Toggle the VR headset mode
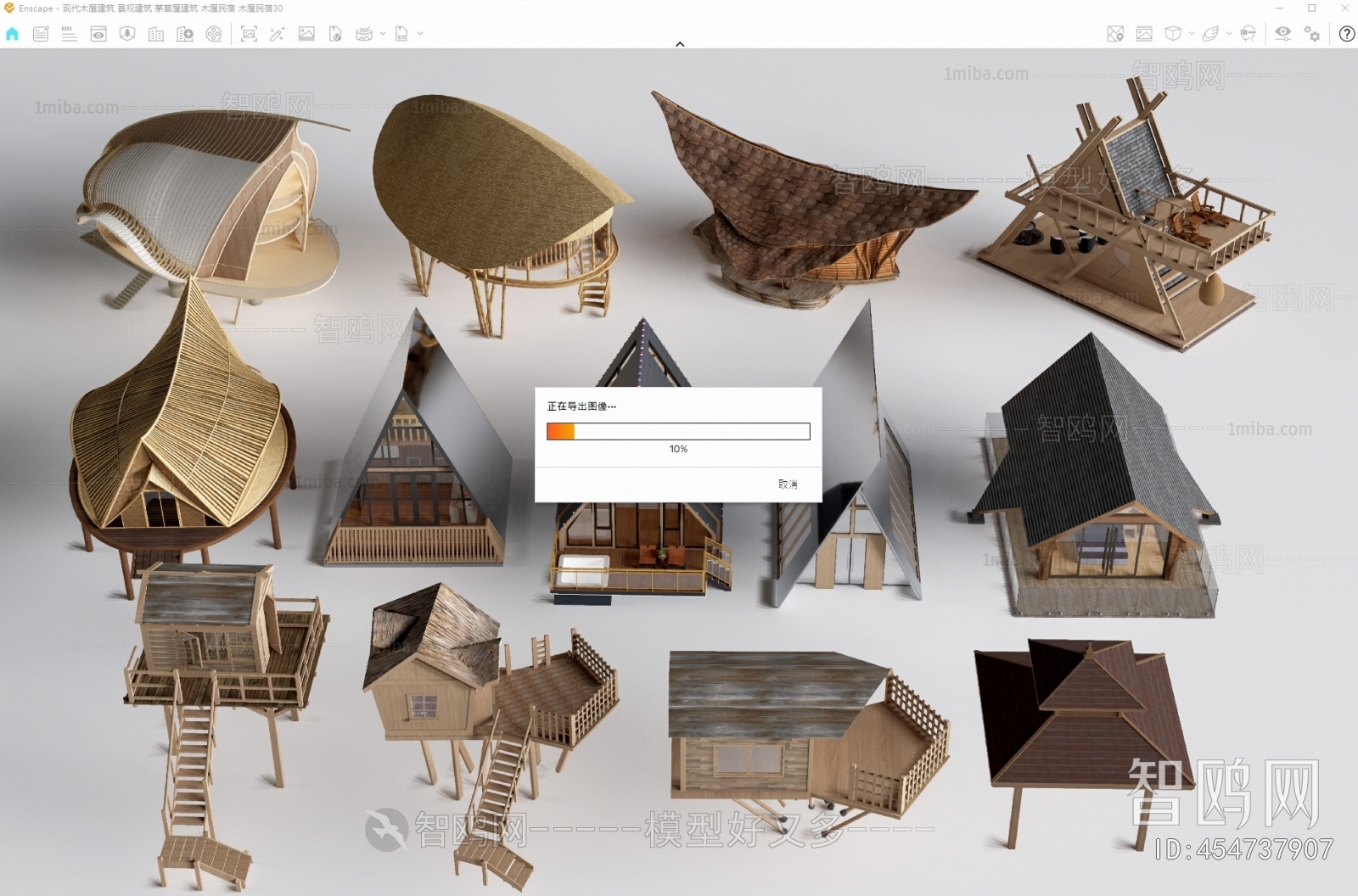The image size is (1358, 896). (x=1248, y=34)
